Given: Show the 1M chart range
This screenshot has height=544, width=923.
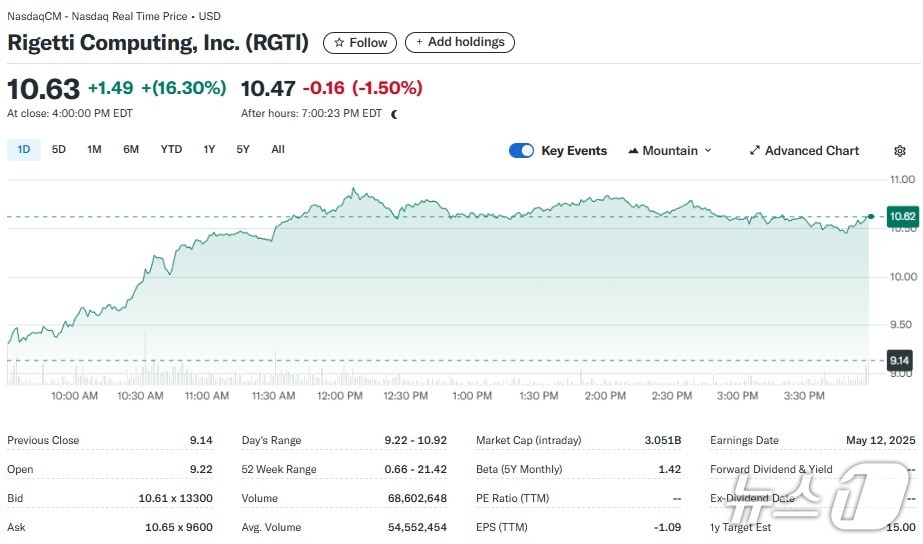Looking at the screenshot, I should (x=94, y=150).
